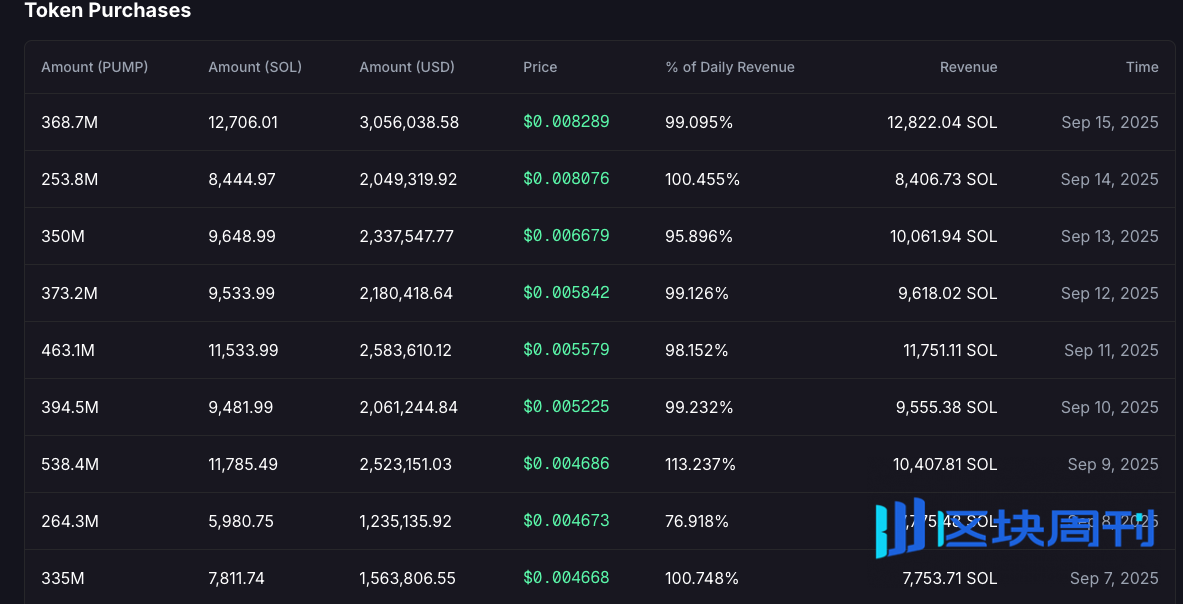Click the 99.232% daily revenue cell
The width and height of the screenshot is (1183, 604).
coord(699,407)
